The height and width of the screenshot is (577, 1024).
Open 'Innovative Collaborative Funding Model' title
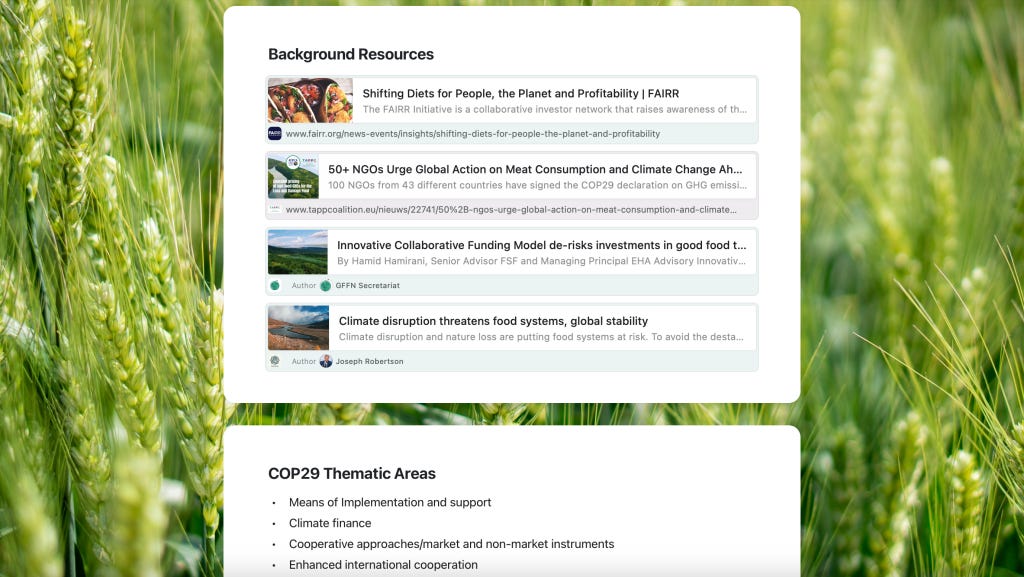click(541, 245)
